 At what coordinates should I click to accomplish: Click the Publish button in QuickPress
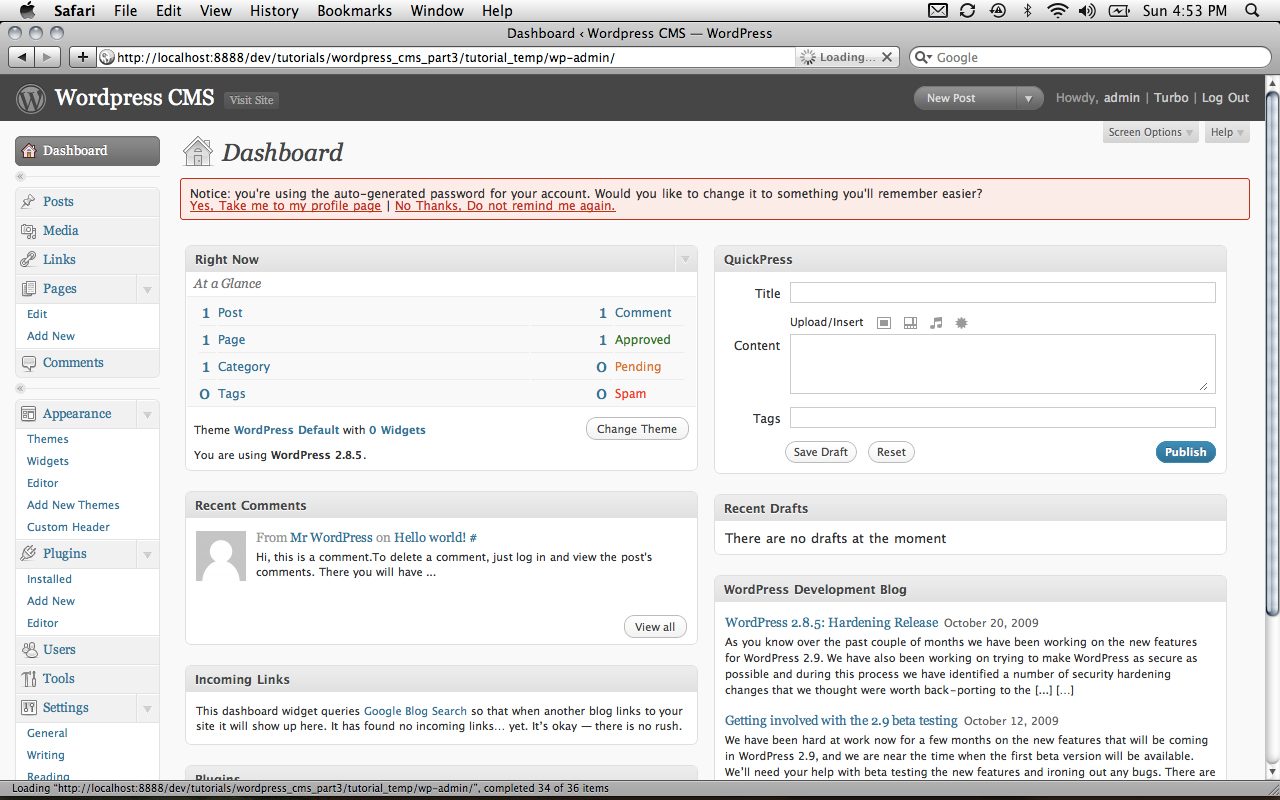tap(1186, 452)
